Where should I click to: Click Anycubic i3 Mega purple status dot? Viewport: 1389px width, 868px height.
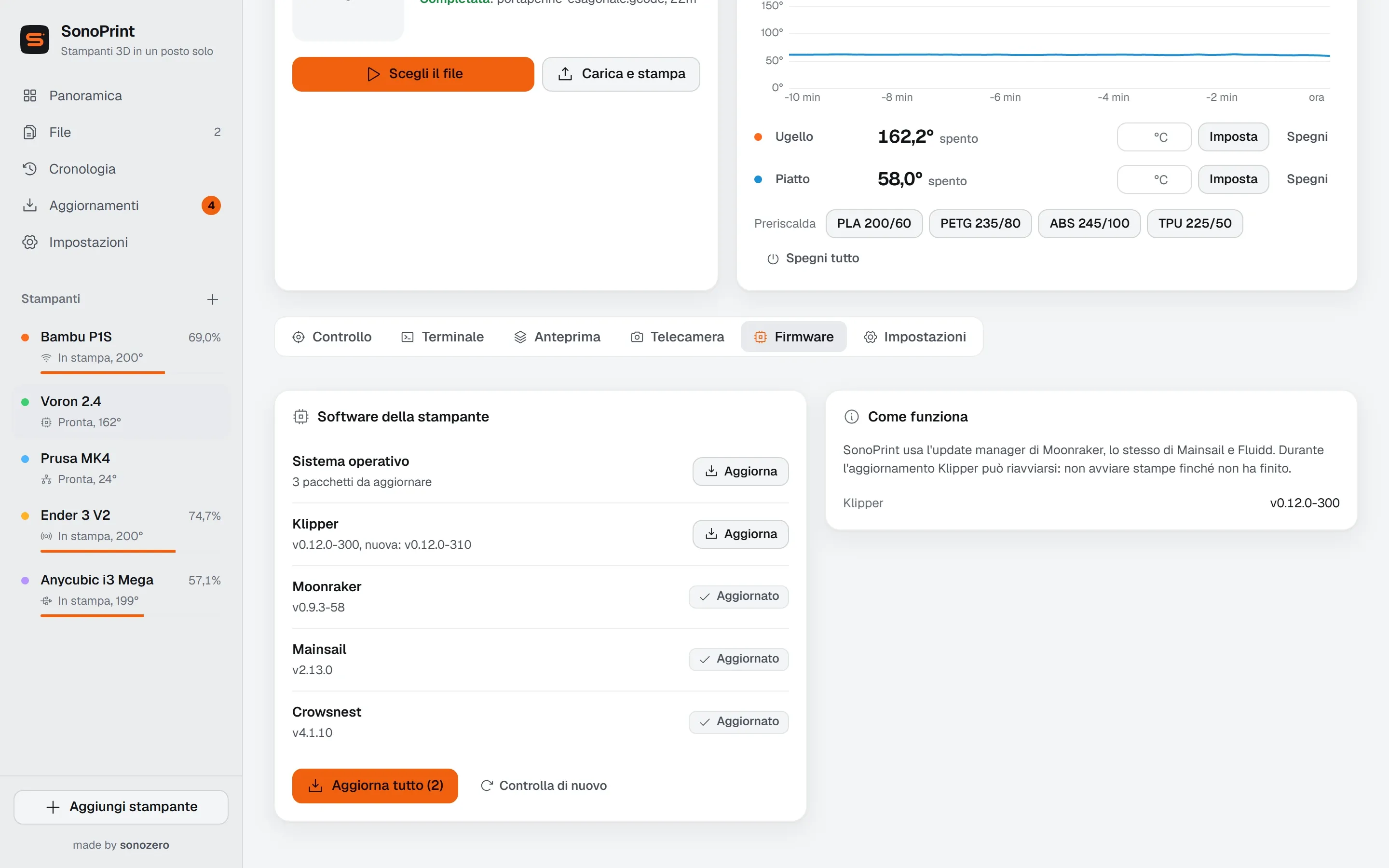25,581
